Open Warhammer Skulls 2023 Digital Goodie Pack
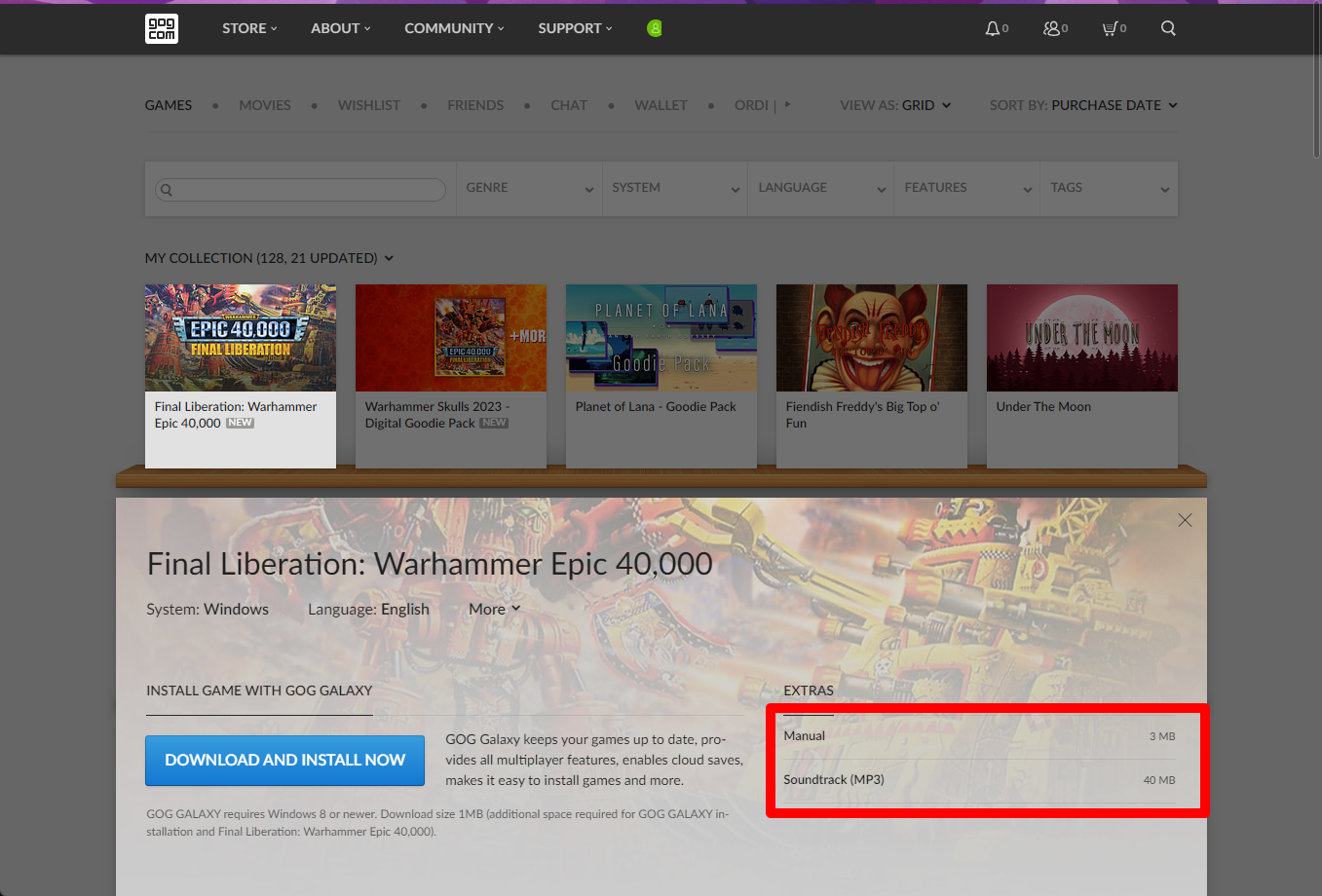Image resolution: width=1322 pixels, height=896 pixels. (x=451, y=376)
